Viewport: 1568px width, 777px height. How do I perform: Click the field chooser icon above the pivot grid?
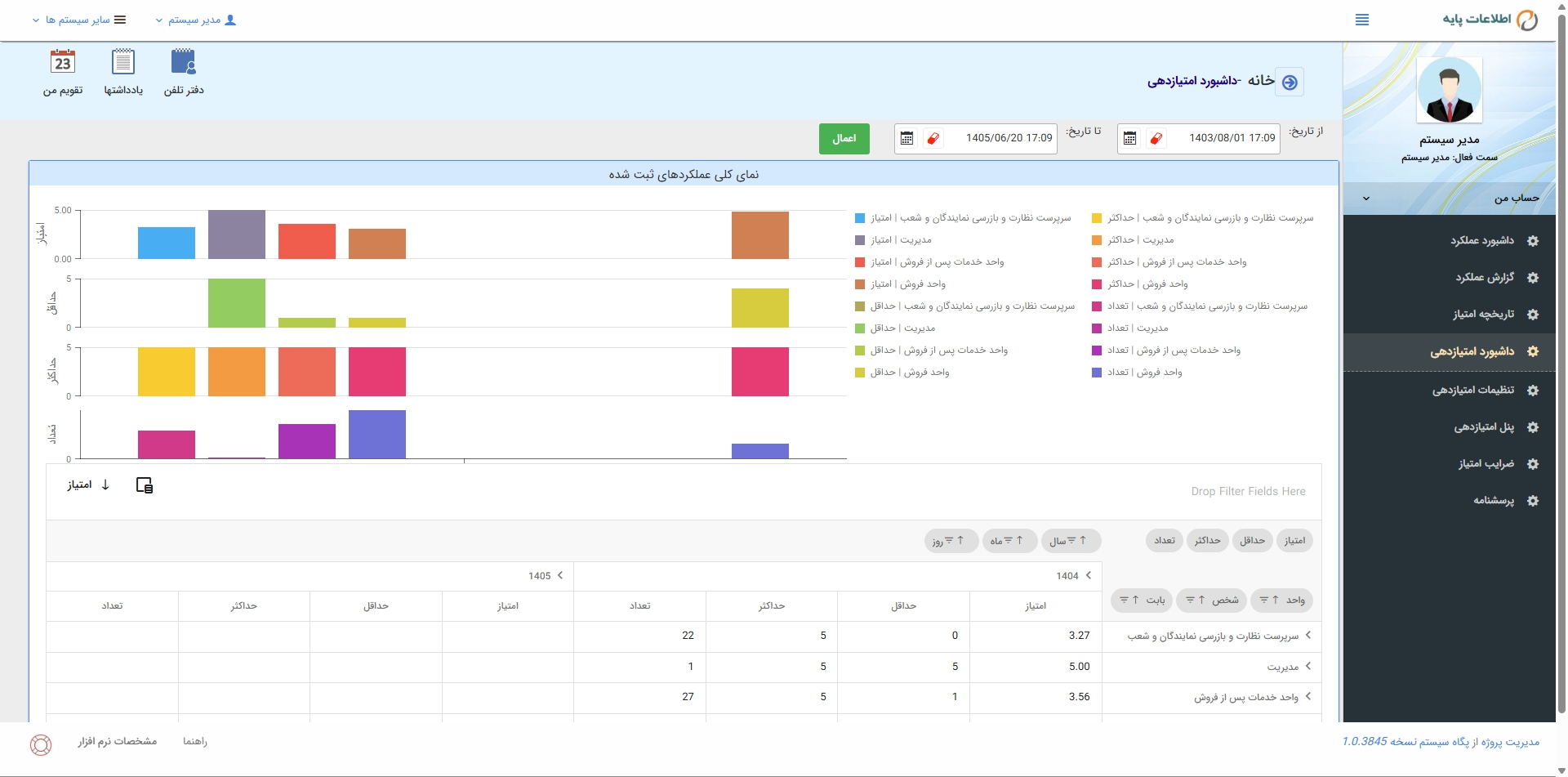pos(145,485)
